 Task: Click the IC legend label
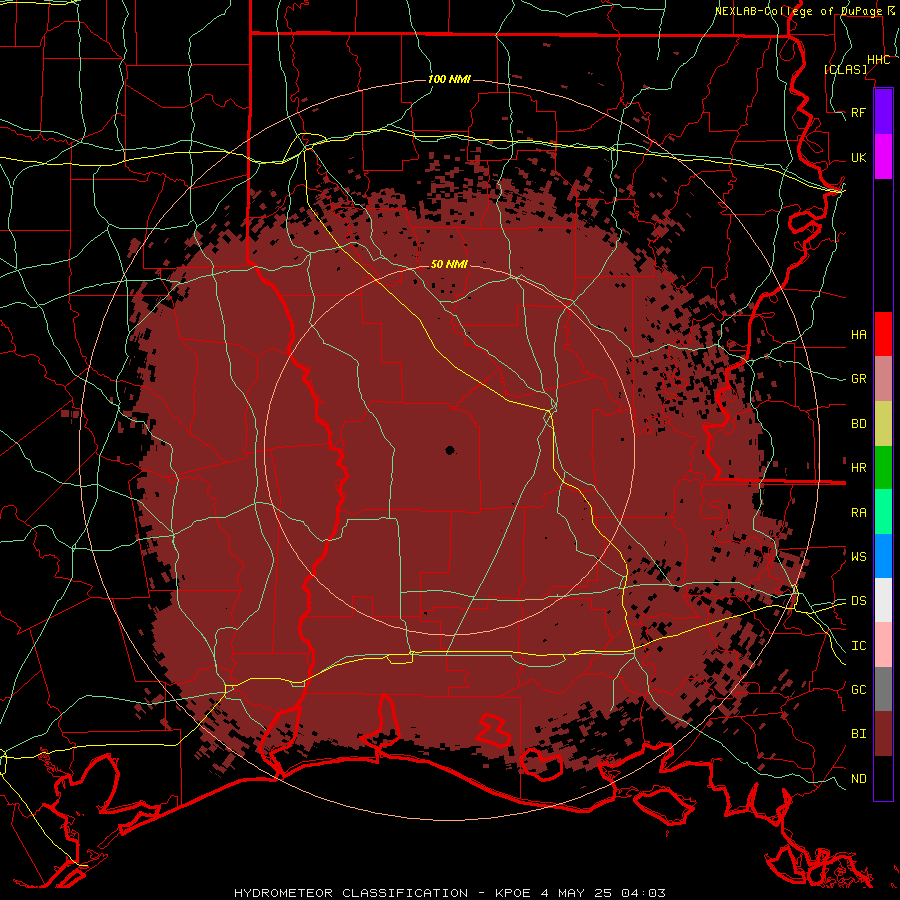point(858,645)
